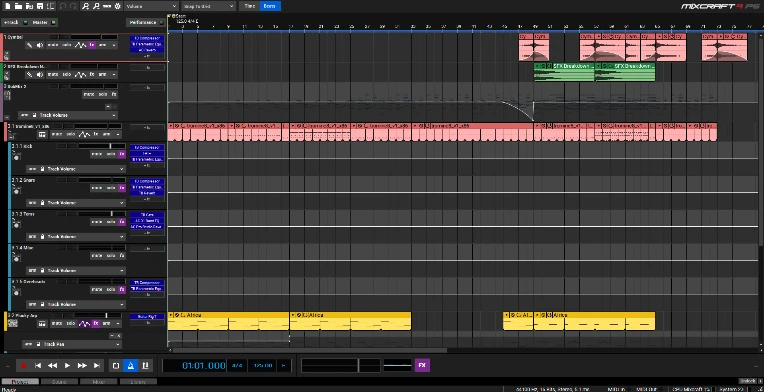Rewind to start with the transport button
The image size is (764, 392).
[38, 365]
